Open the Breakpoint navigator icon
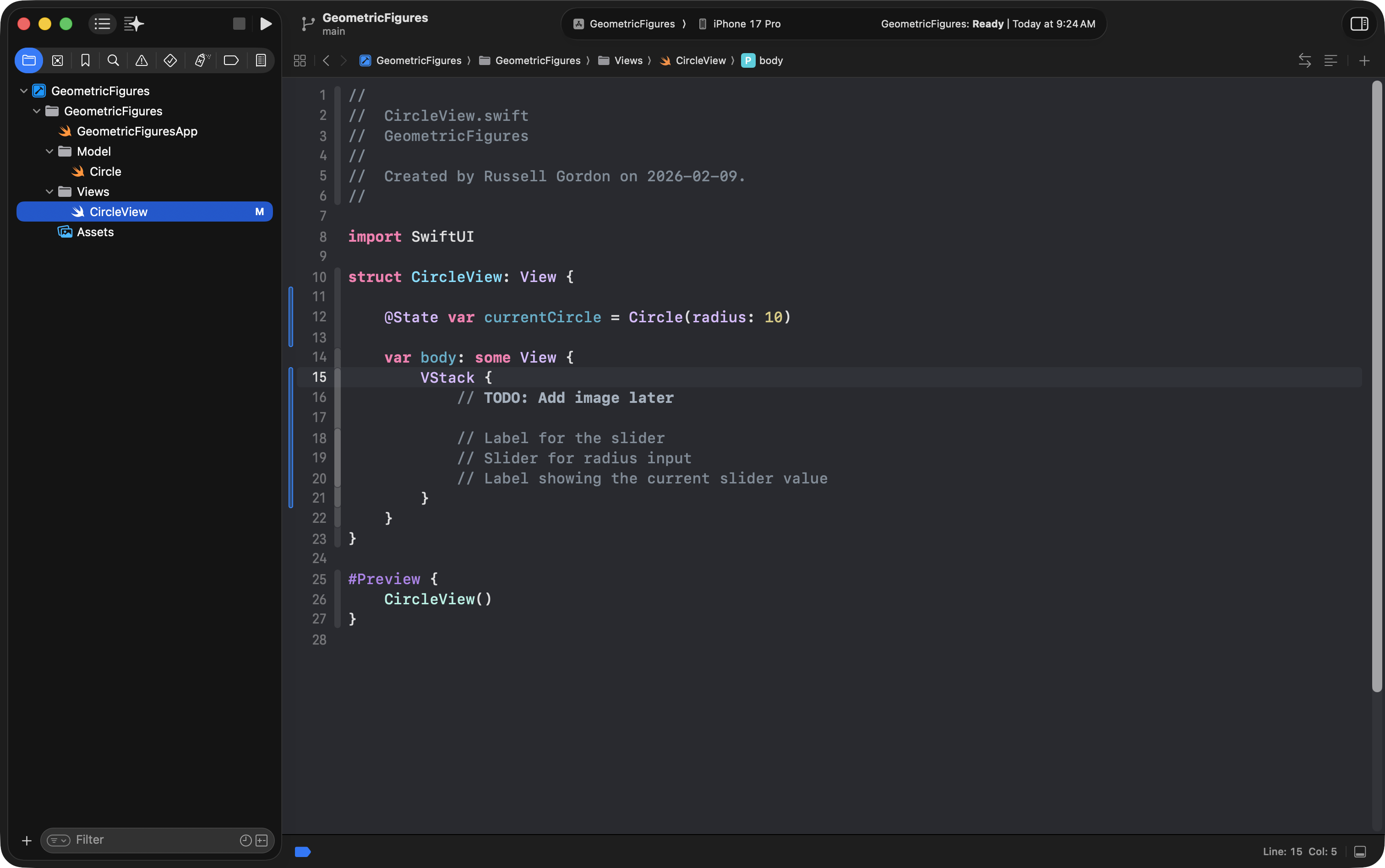The height and width of the screenshot is (868, 1385). coord(231,60)
